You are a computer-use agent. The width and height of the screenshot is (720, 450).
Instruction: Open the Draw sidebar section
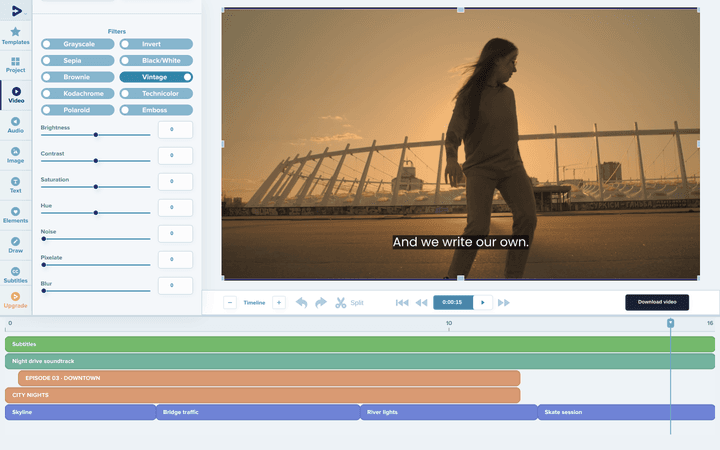click(16, 245)
